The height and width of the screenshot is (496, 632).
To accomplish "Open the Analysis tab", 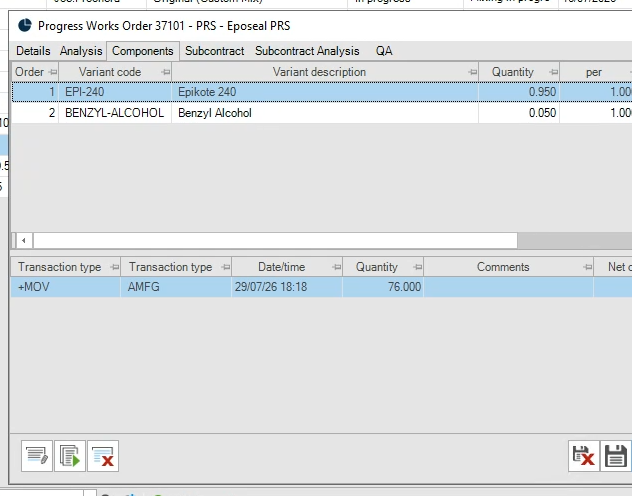I will (81, 51).
